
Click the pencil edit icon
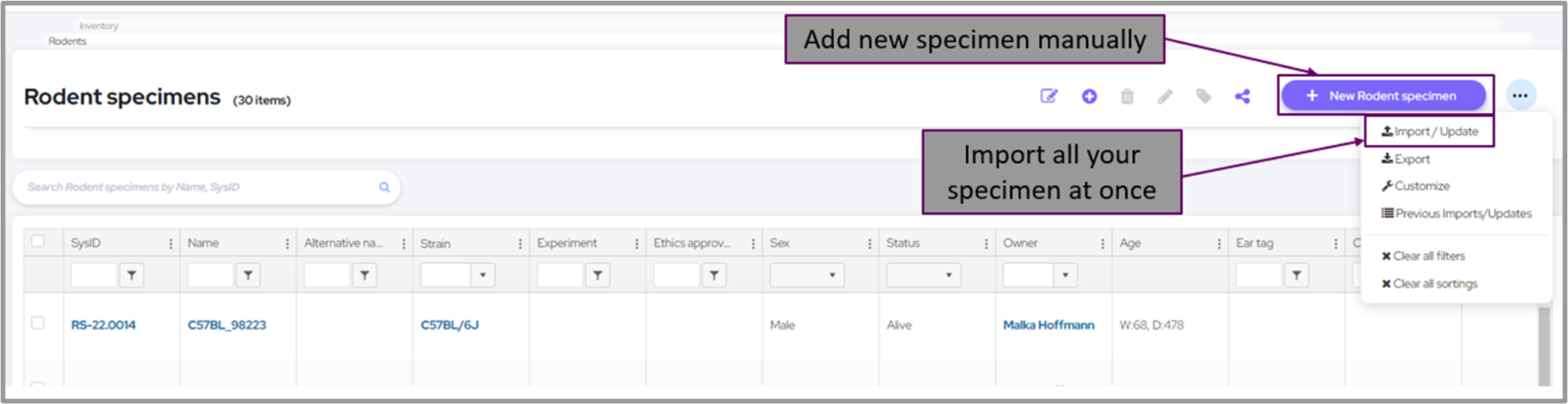coord(1165,96)
